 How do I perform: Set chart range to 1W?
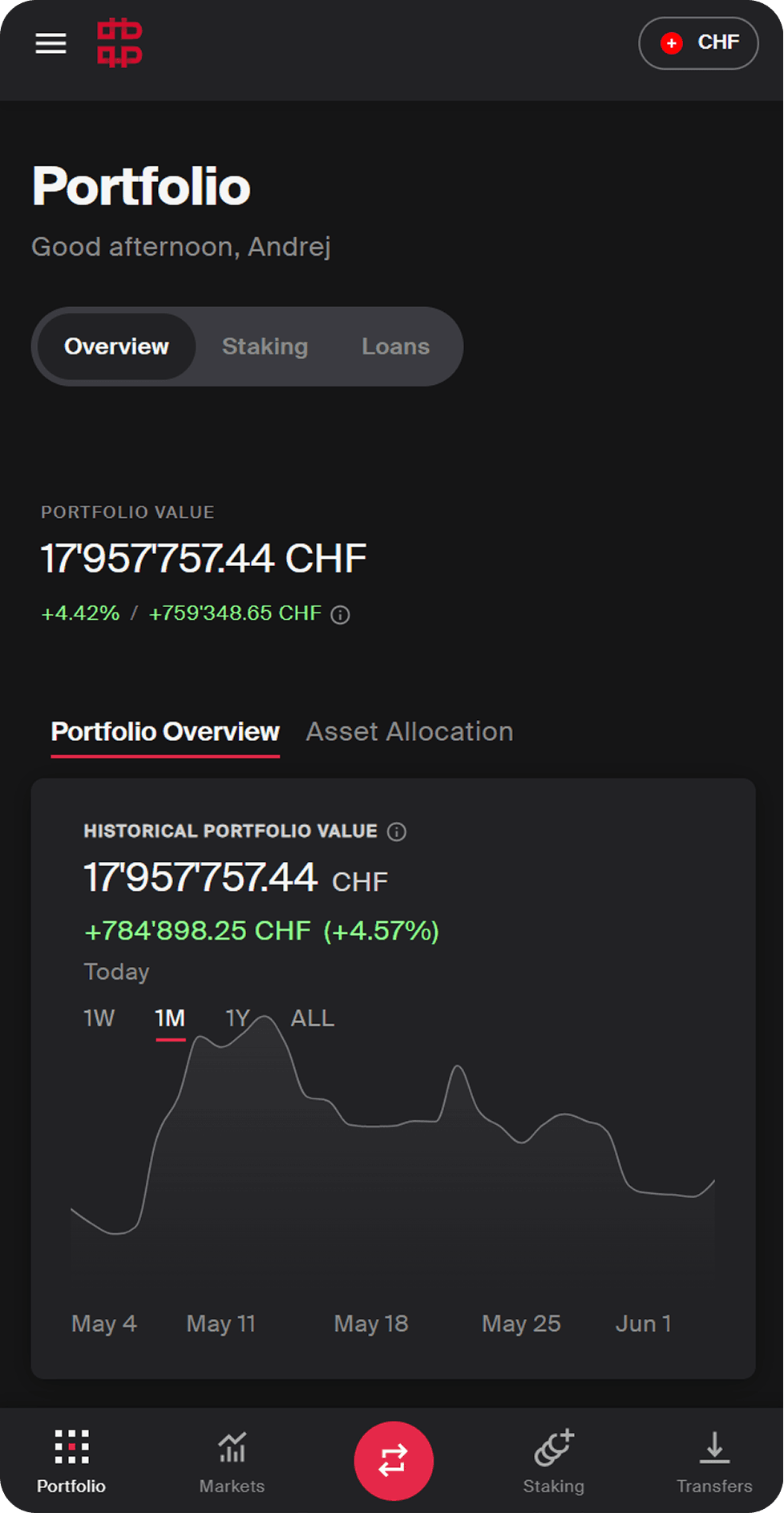coord(99,1018)
